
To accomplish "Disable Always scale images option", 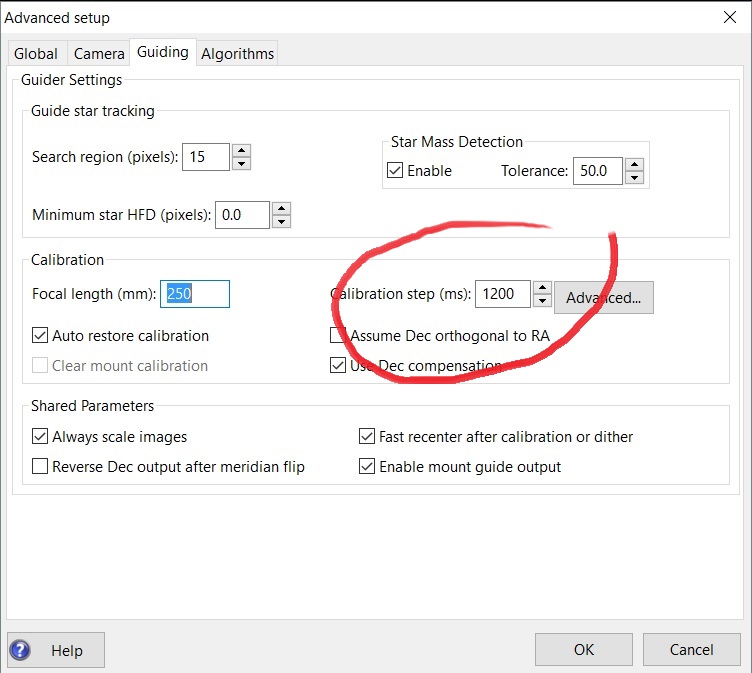I will pos(40,437).
